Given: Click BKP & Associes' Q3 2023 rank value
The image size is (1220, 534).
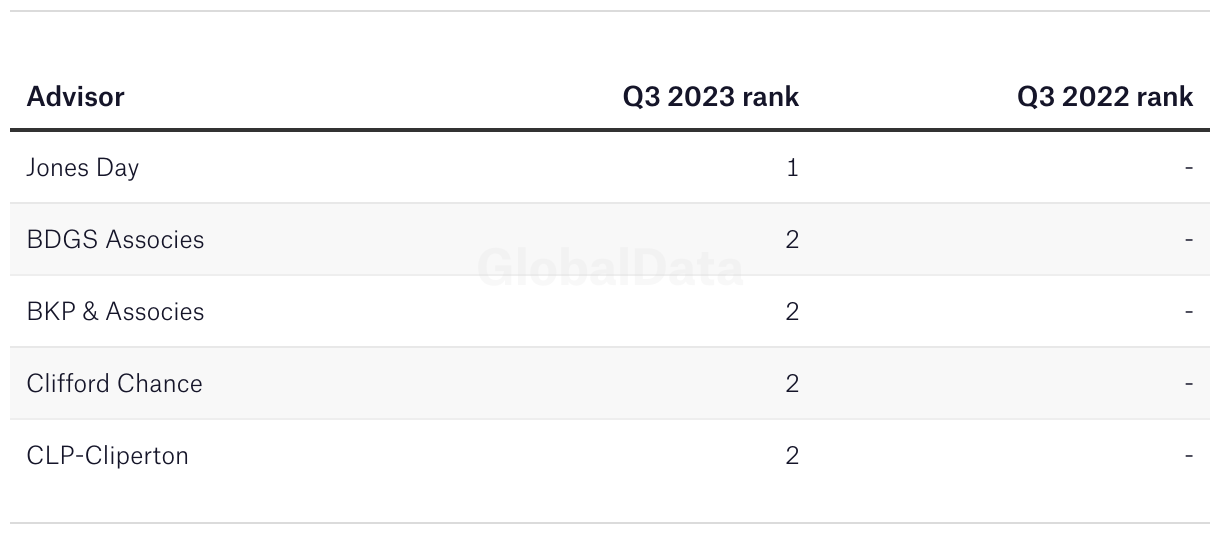Looking at the screenshot, I should point(792,312).
